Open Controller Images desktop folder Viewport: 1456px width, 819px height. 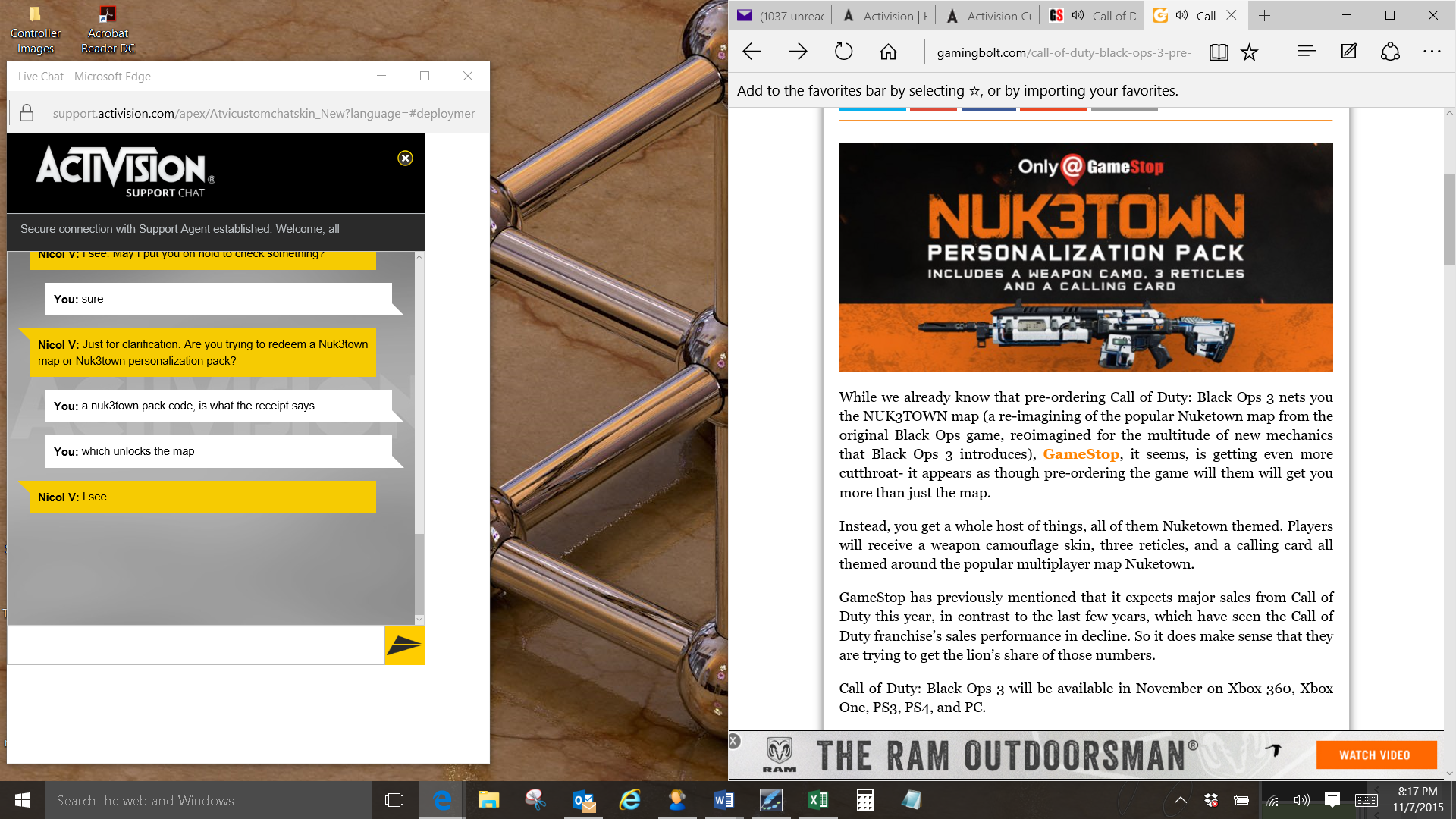point(35,30)
